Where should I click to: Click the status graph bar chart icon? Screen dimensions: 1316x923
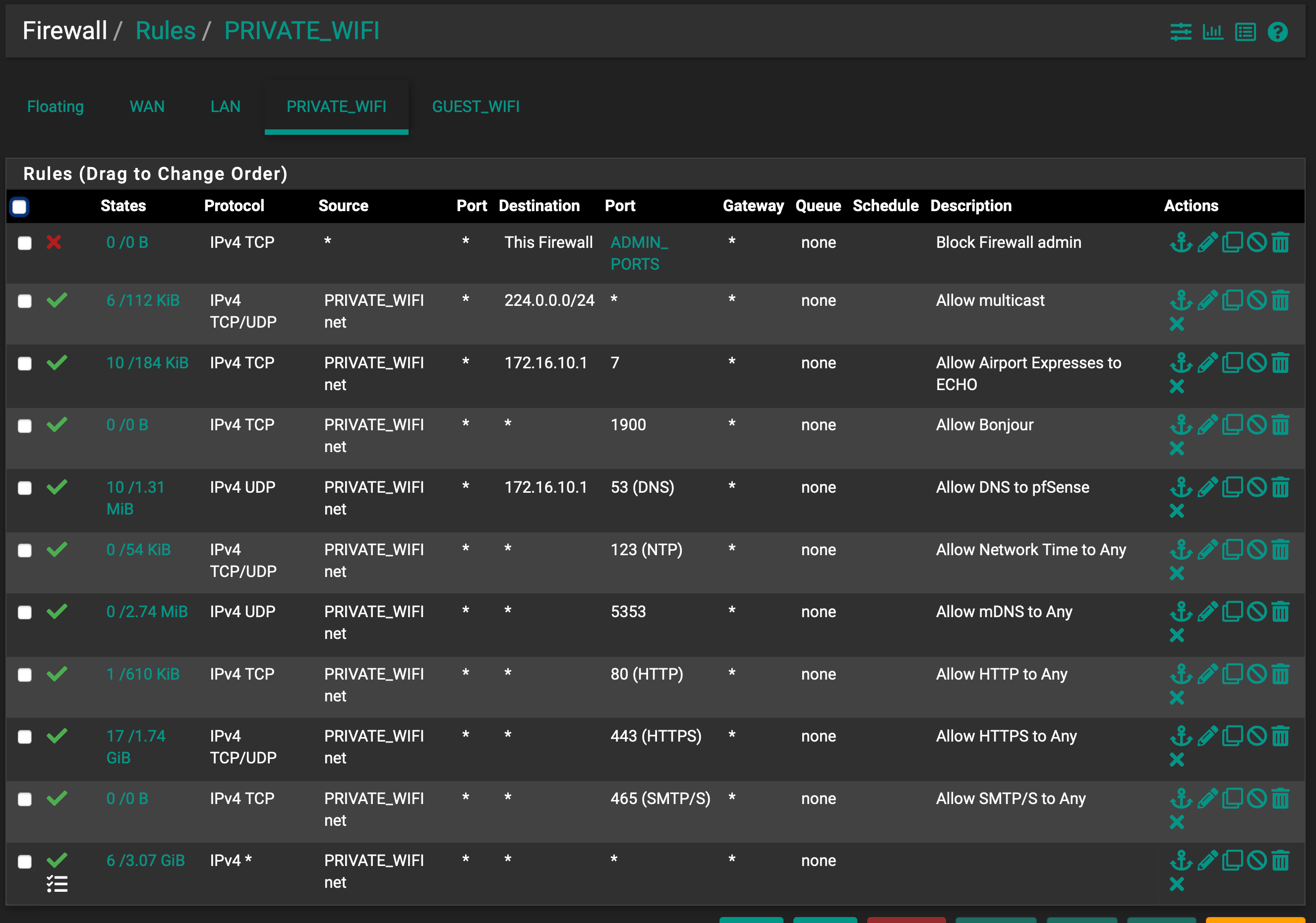pyautogui.click(x=1212, y=32)
